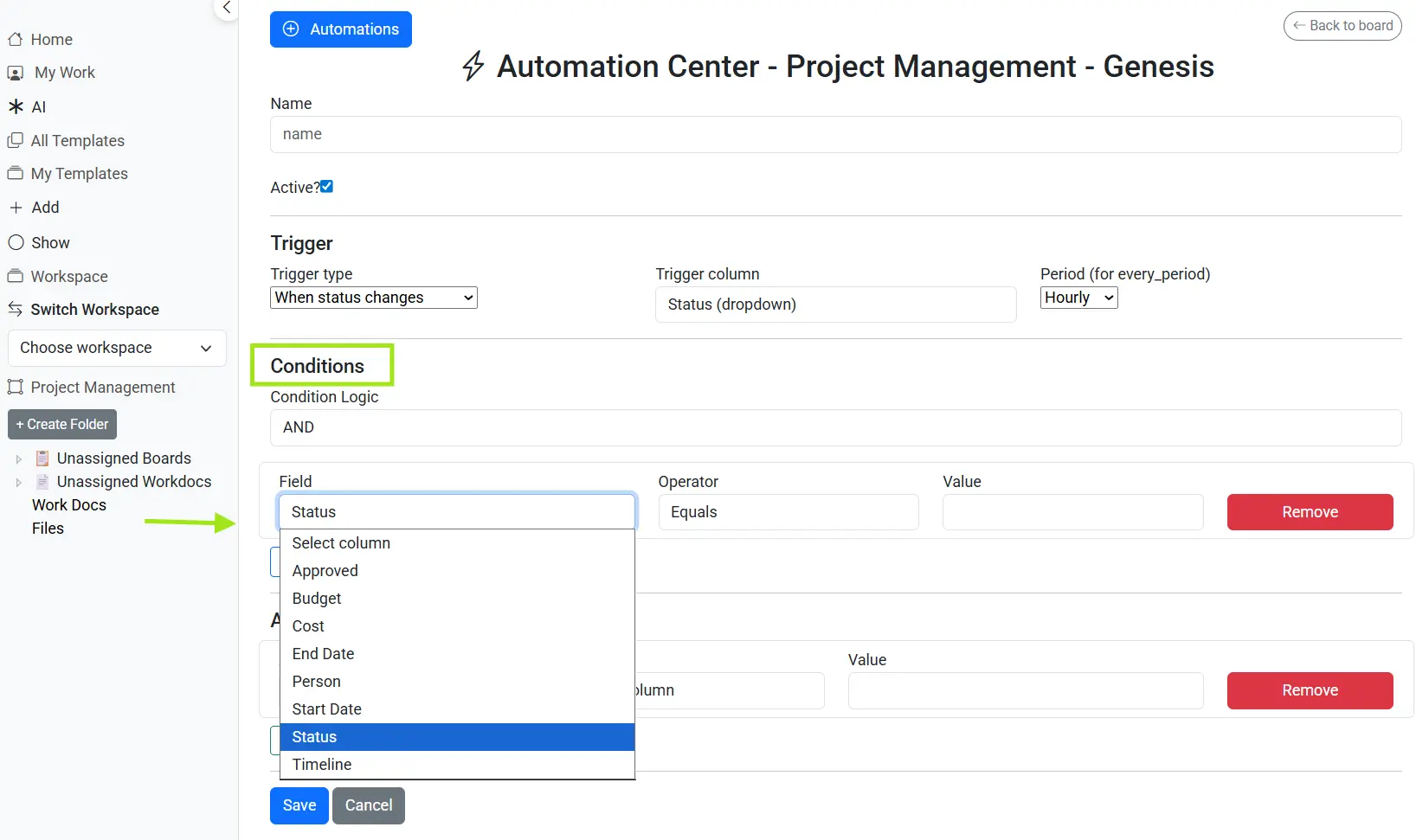
Task: Open the Home sidebar link
Action: click(52, 39)
